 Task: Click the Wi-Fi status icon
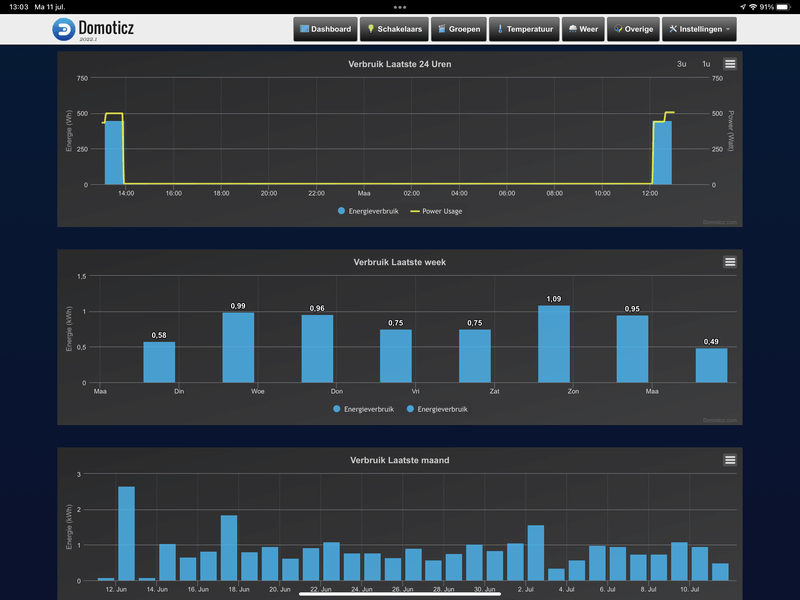[x=753, y=7]
